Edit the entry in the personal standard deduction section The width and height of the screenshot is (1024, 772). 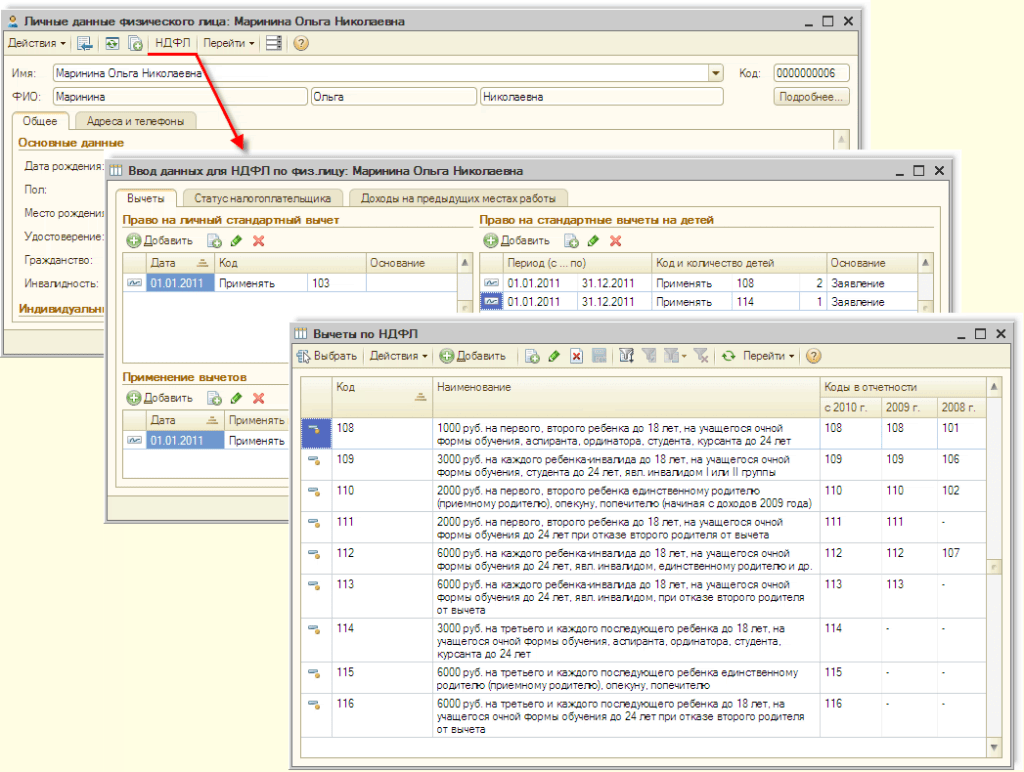pyautogui.click(x=236, y=241)
